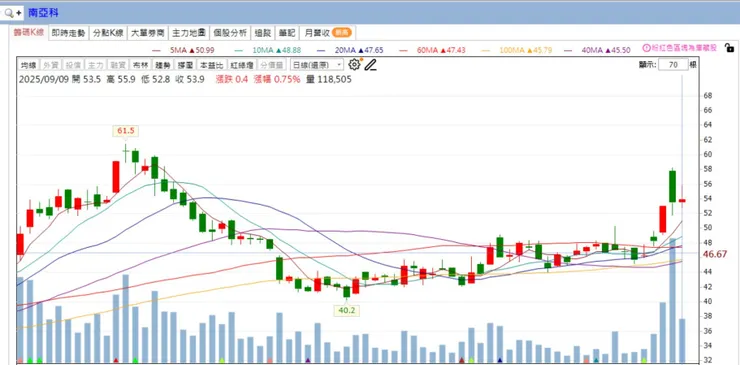Click the plus icon next to the magnifier

pos(18,13)
